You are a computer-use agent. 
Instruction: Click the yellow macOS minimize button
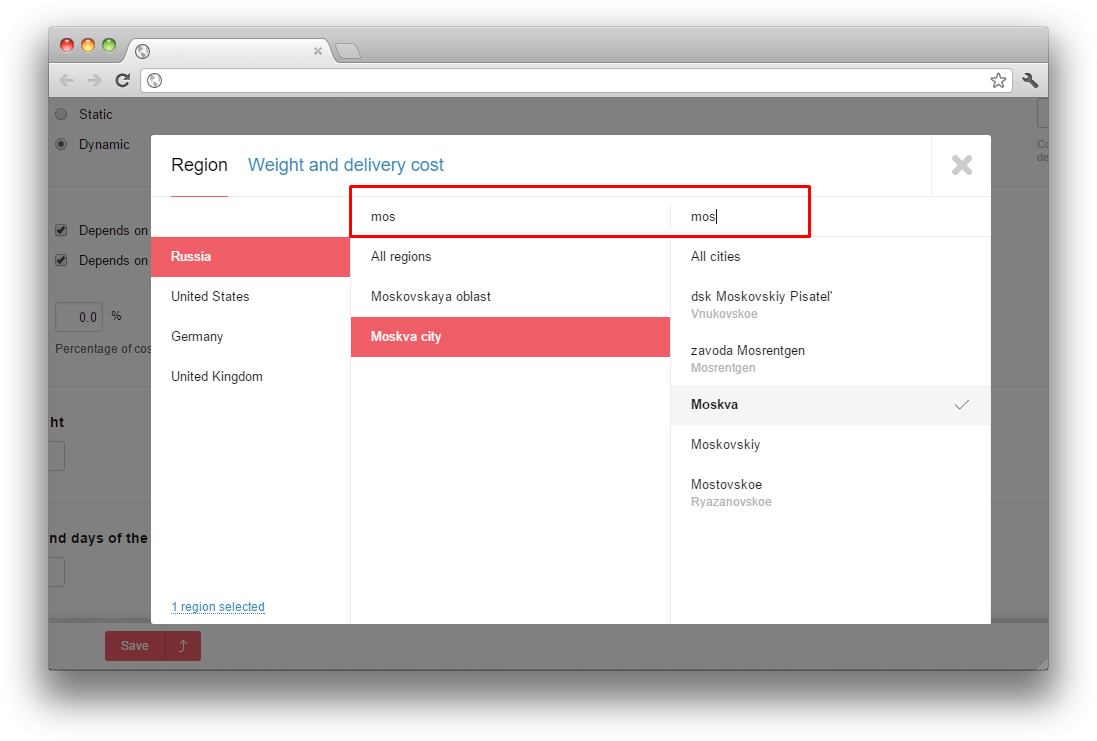point(88,45)
